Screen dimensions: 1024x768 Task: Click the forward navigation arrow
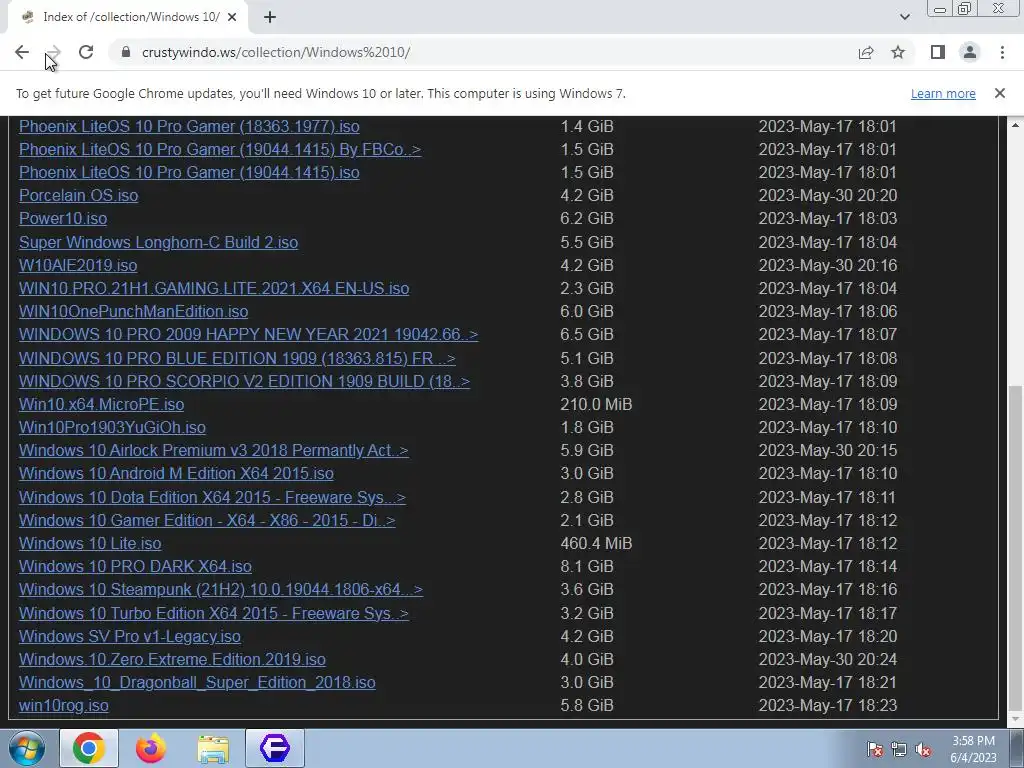[54, 52]
